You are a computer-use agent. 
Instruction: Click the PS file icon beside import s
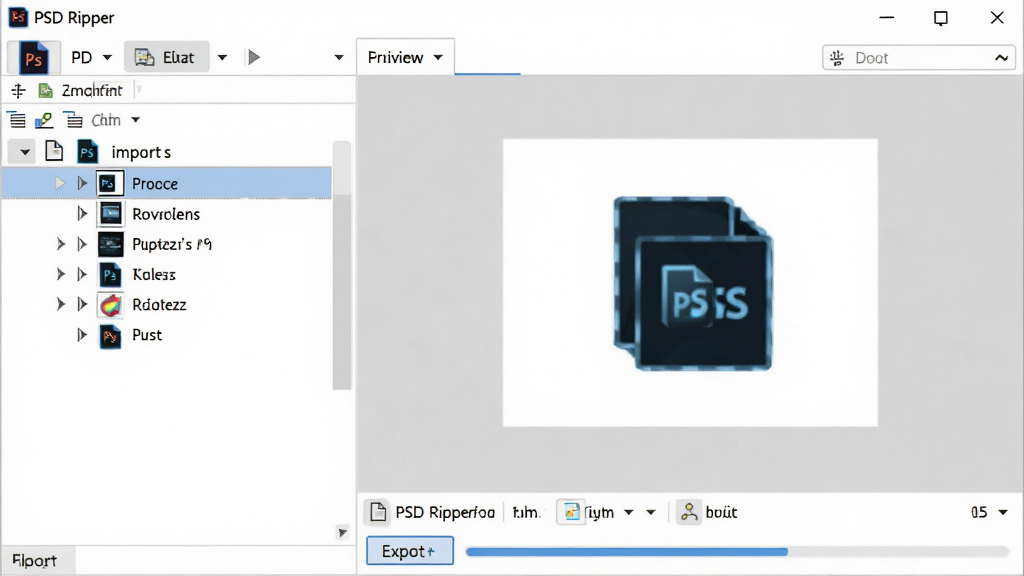pos(88,152)
